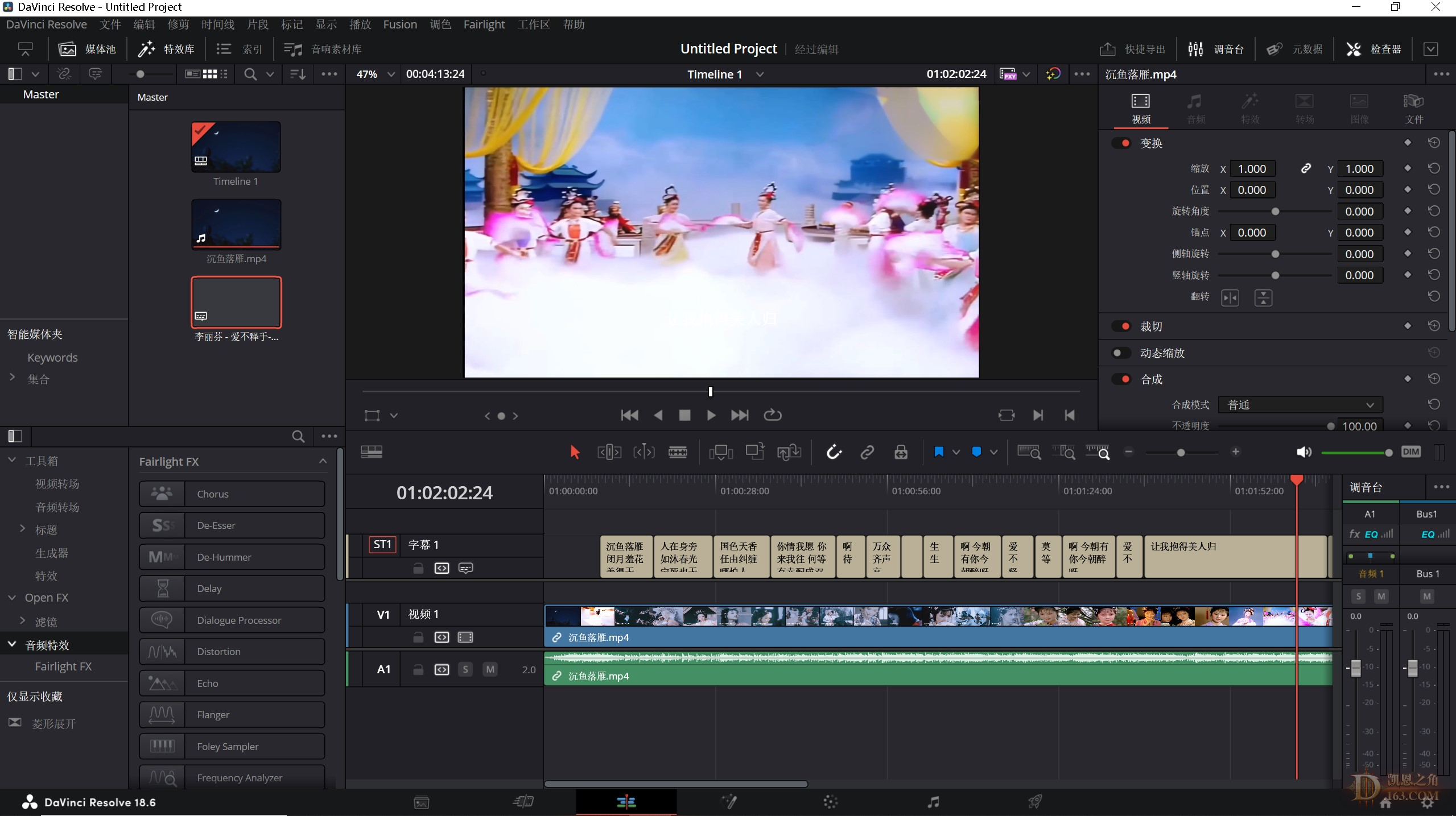Toggle the 特效库 Effects Library panel
The width and height of the screenshot is (1456, 816).
tap(166, 49)
